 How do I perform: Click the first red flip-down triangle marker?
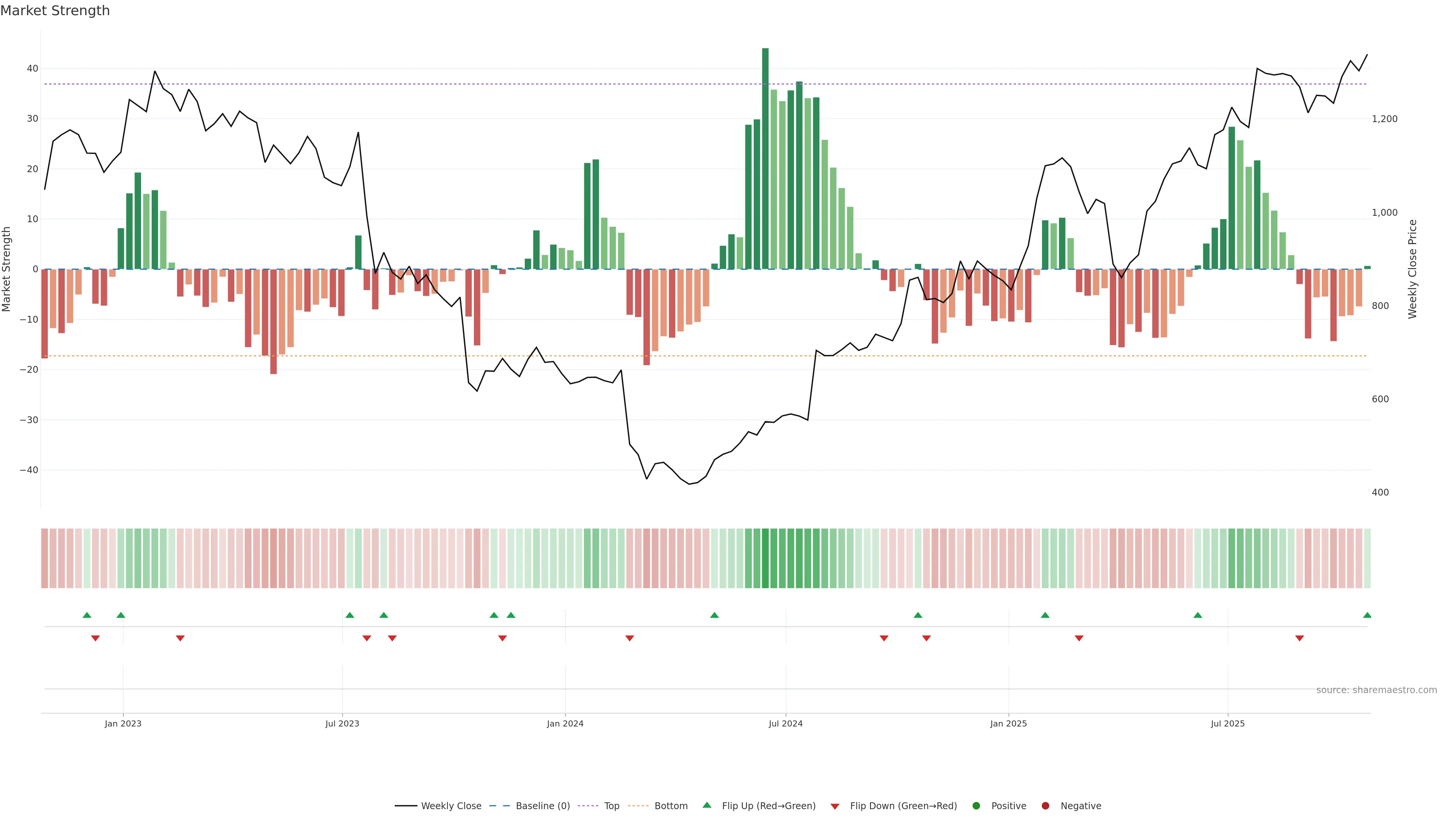pyautogui.click(x=96, y=638)
